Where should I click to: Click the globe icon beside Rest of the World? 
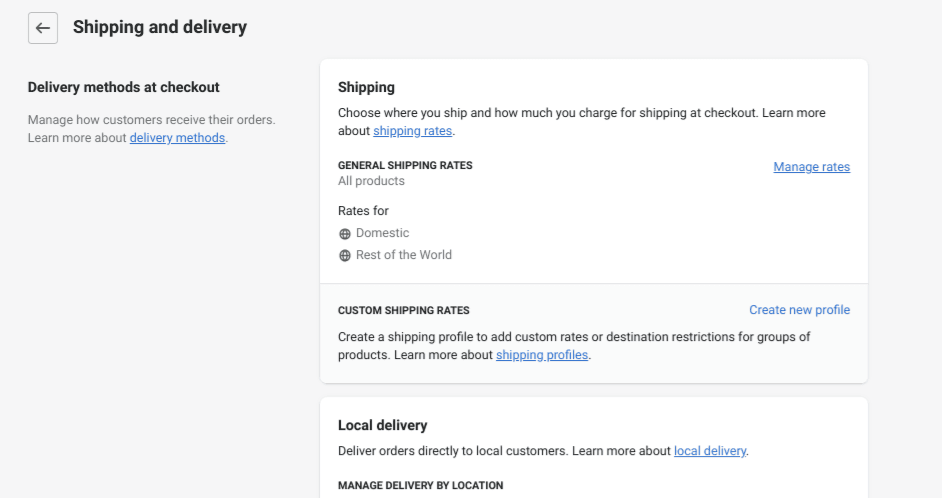click(345, 256)
